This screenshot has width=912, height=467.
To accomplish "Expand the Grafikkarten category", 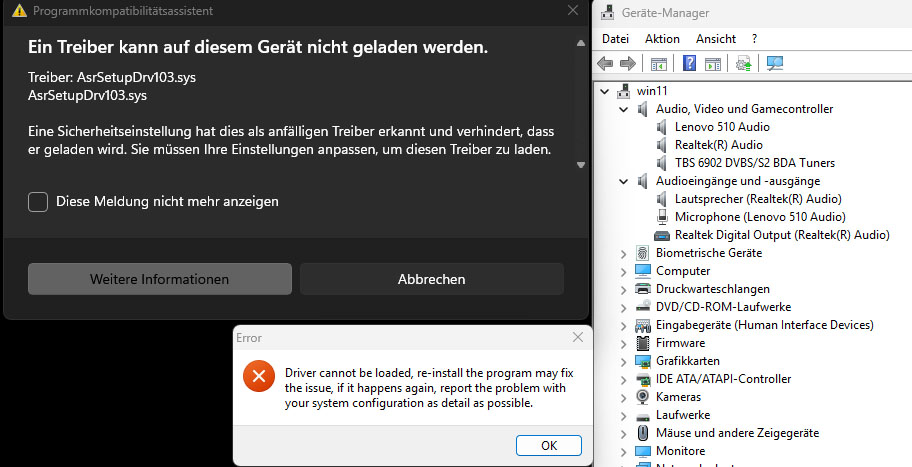I will point(624,362).
